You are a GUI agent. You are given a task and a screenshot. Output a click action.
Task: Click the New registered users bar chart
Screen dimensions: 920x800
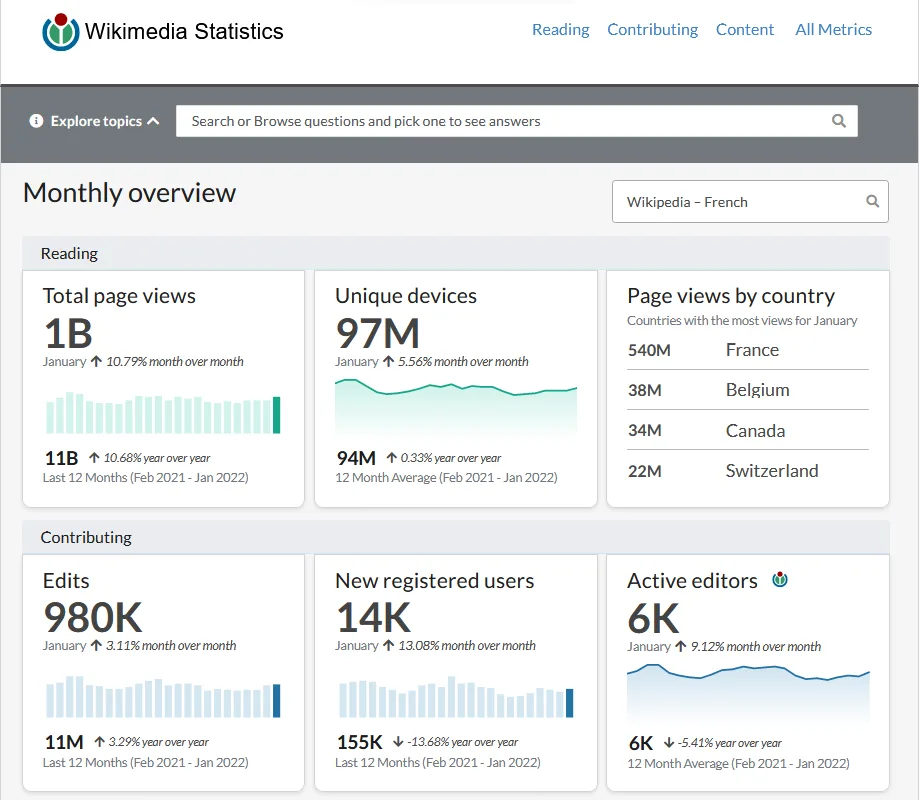click(x=456, y=697)
